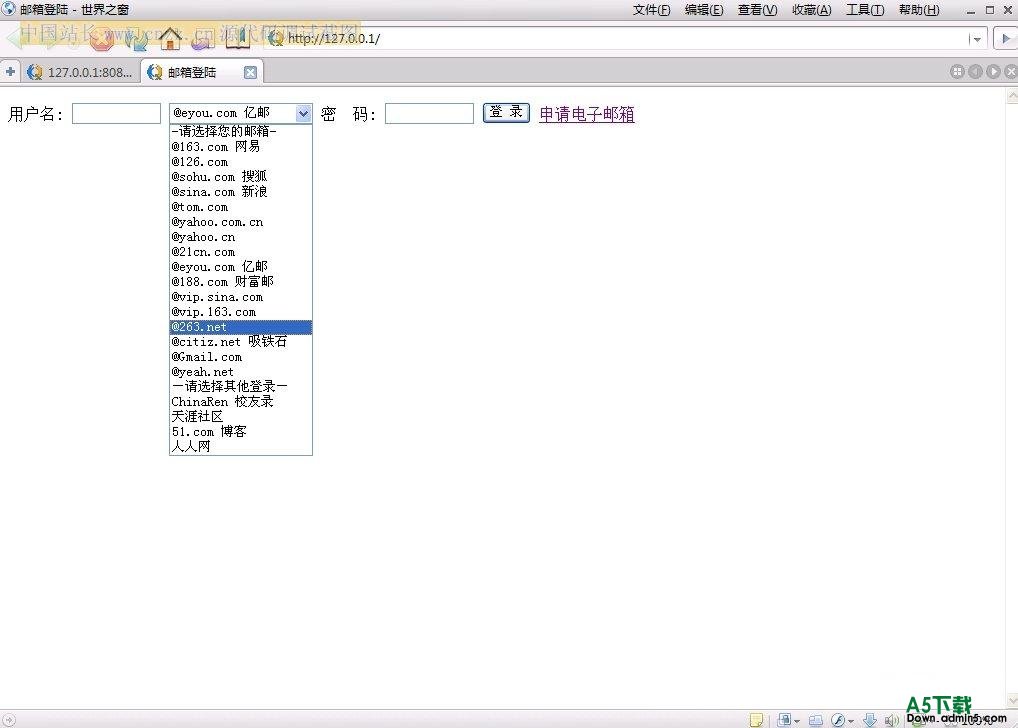Focus the 密码 password input field
The height and width of the screenshot is (728, 1018).
pyautogui.click(x=429, y=113)
